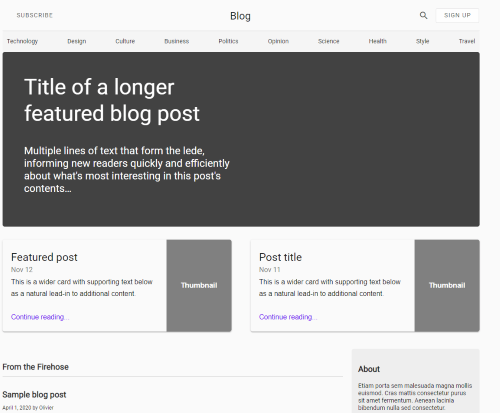Open the Sample blog post heading
Viewport: 500px width, 413px height.
(34, 395)
